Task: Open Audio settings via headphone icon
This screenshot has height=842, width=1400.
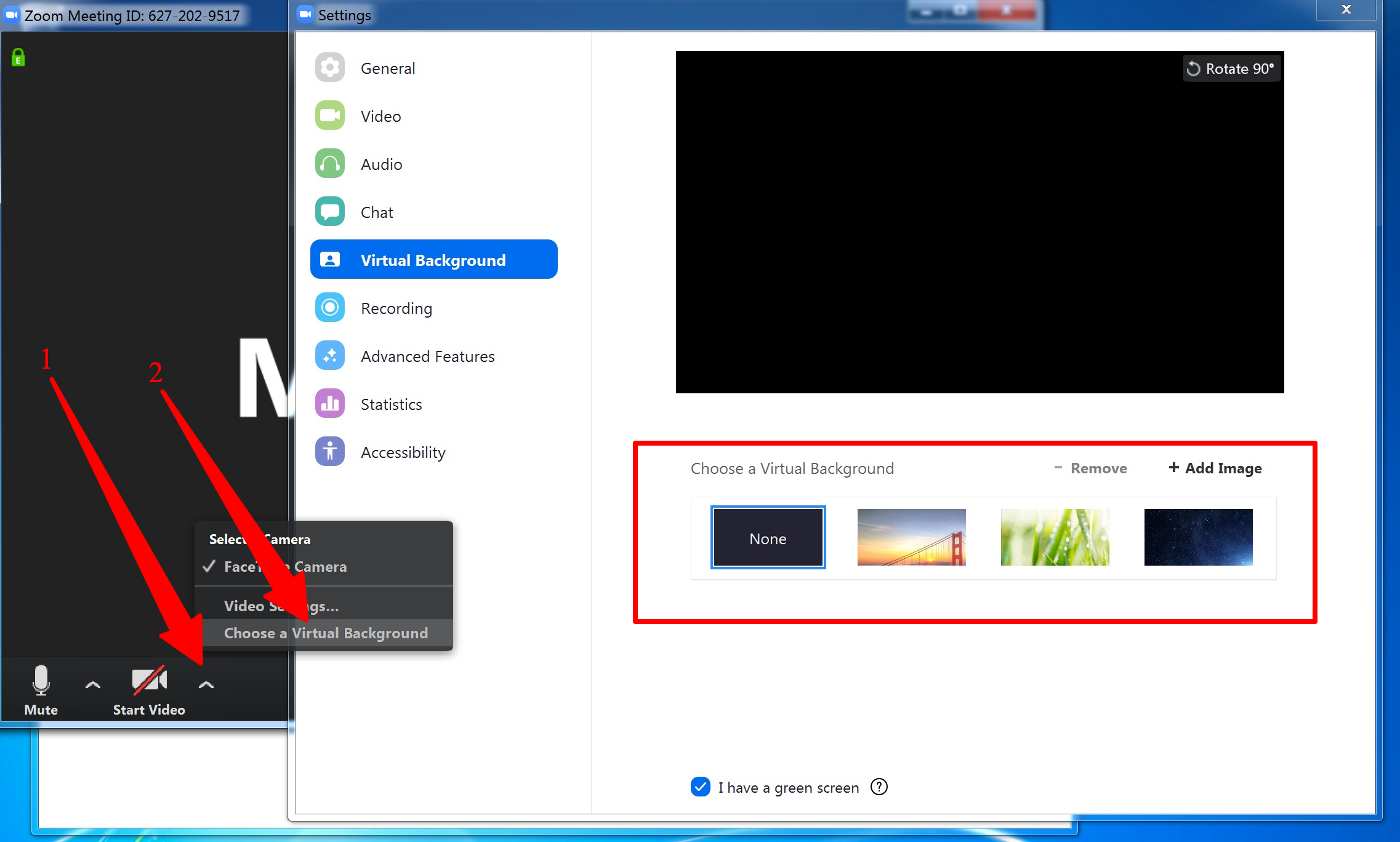Action: point(330,164)
